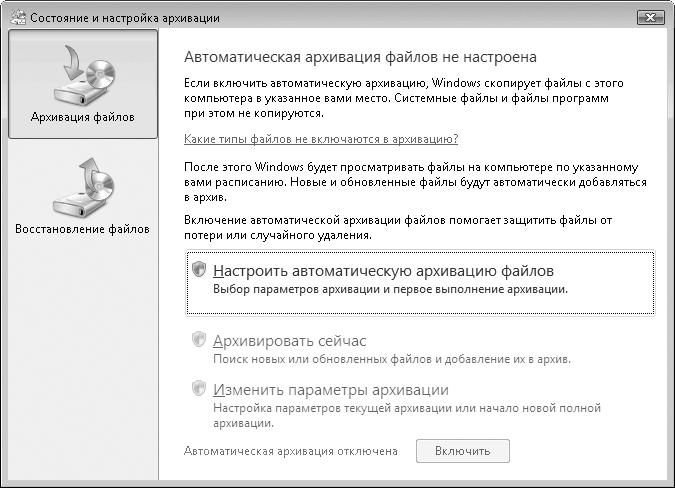The image size is (675, 488).
Task: Click description Поиск новых или обновленных файлов
Action: [392, 358]
